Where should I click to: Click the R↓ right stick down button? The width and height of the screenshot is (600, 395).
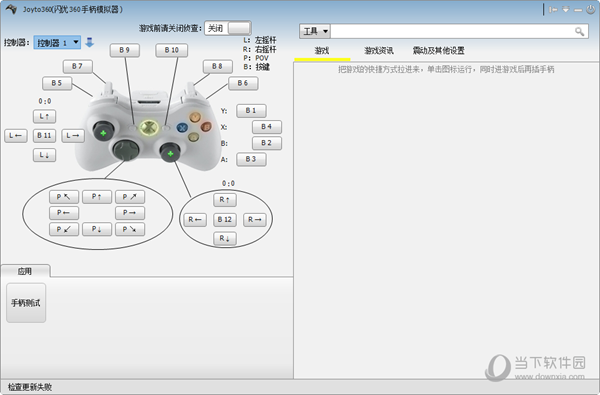pos(225,239)
